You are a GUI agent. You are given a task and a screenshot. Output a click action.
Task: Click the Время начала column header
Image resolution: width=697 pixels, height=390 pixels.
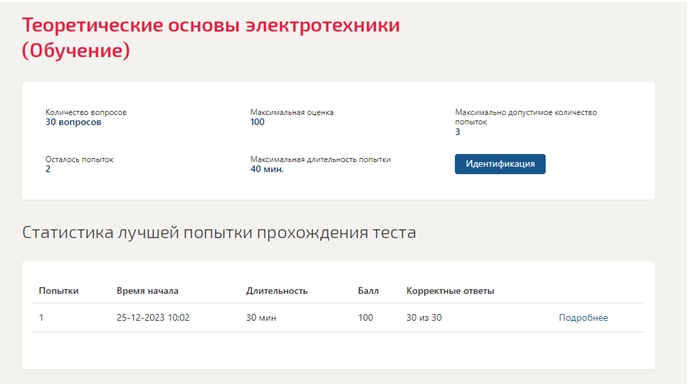coord(147,291)
